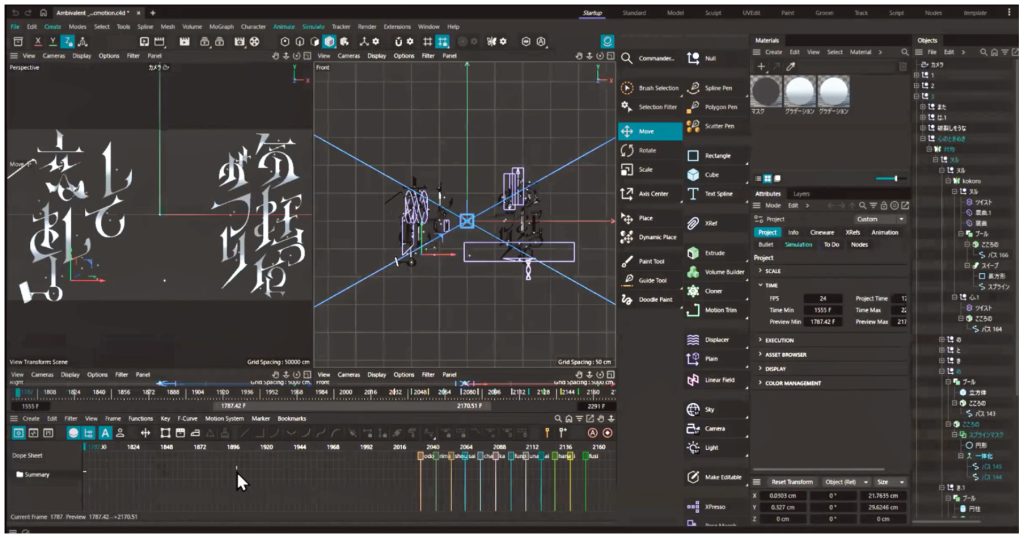Create a Null object
Image resolution: width=1024 pixels, height=538 pixels.
coord(716,58)
